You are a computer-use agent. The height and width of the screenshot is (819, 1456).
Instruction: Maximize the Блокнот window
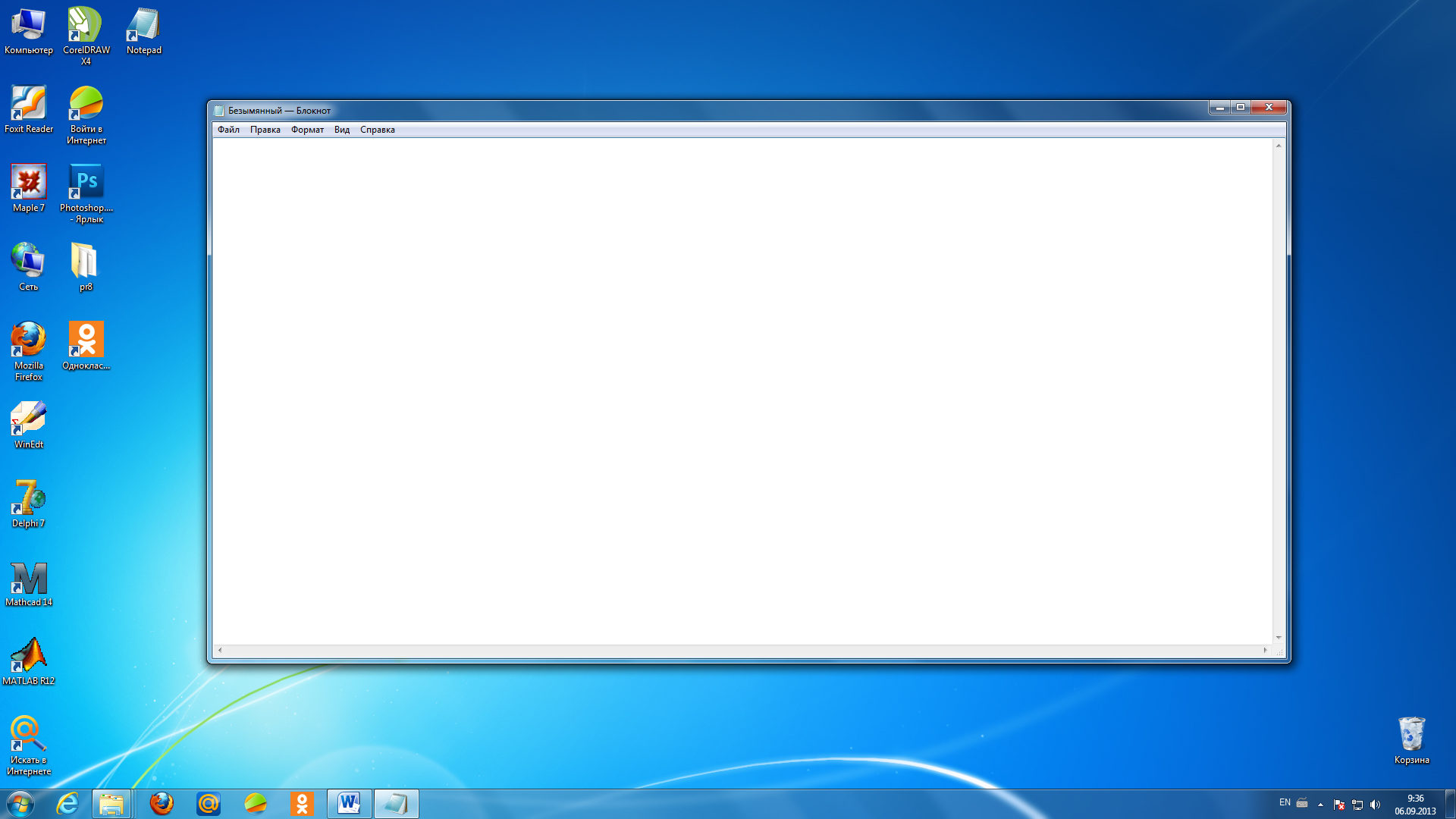1241,108
